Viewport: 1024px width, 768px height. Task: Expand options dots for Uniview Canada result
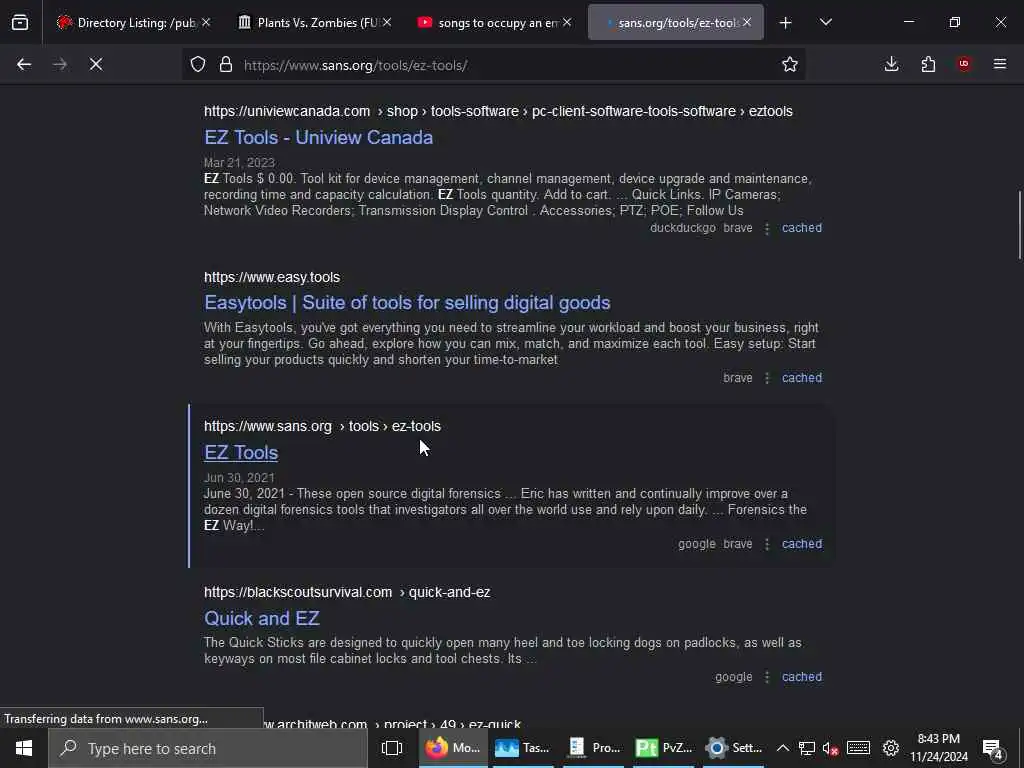click(767, 229)
